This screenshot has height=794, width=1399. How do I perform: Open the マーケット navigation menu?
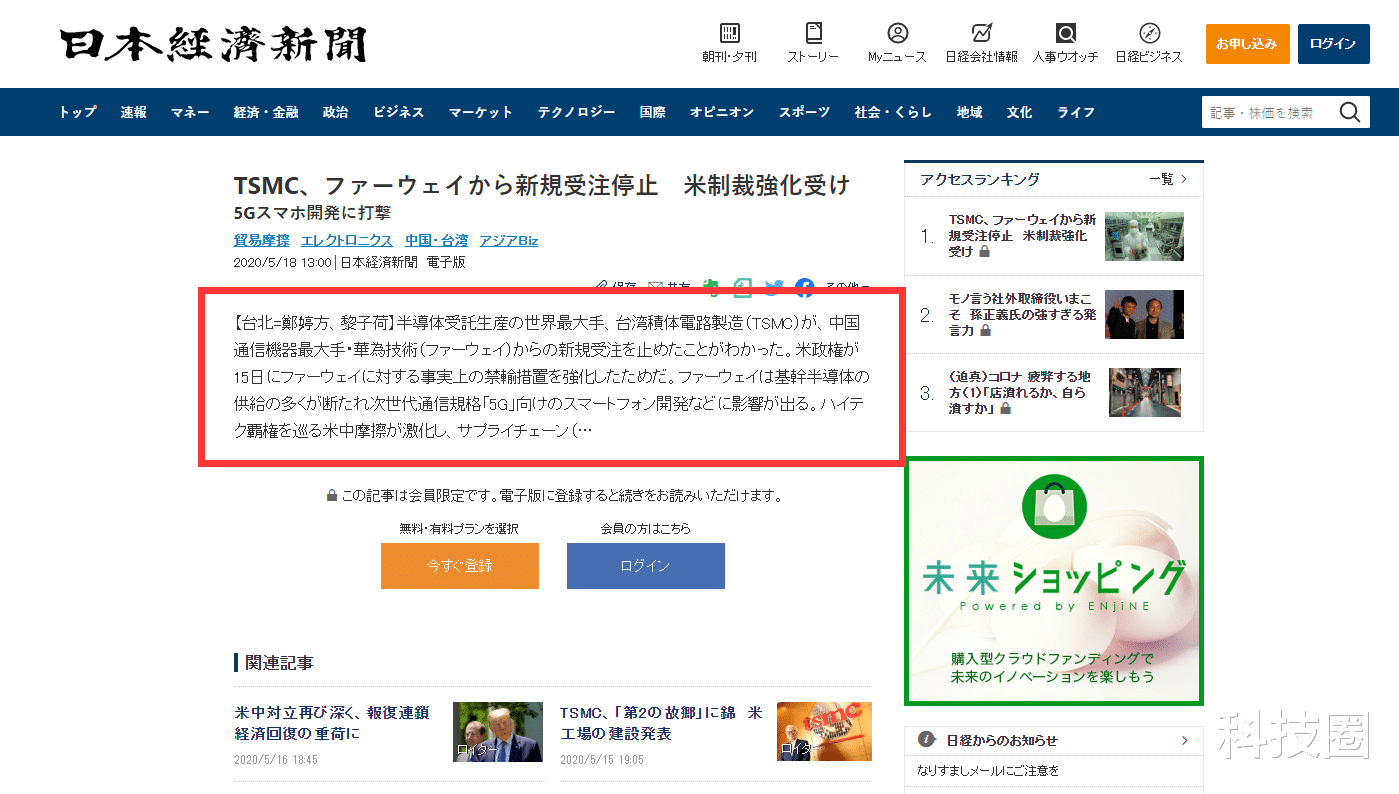pos(480,112)
